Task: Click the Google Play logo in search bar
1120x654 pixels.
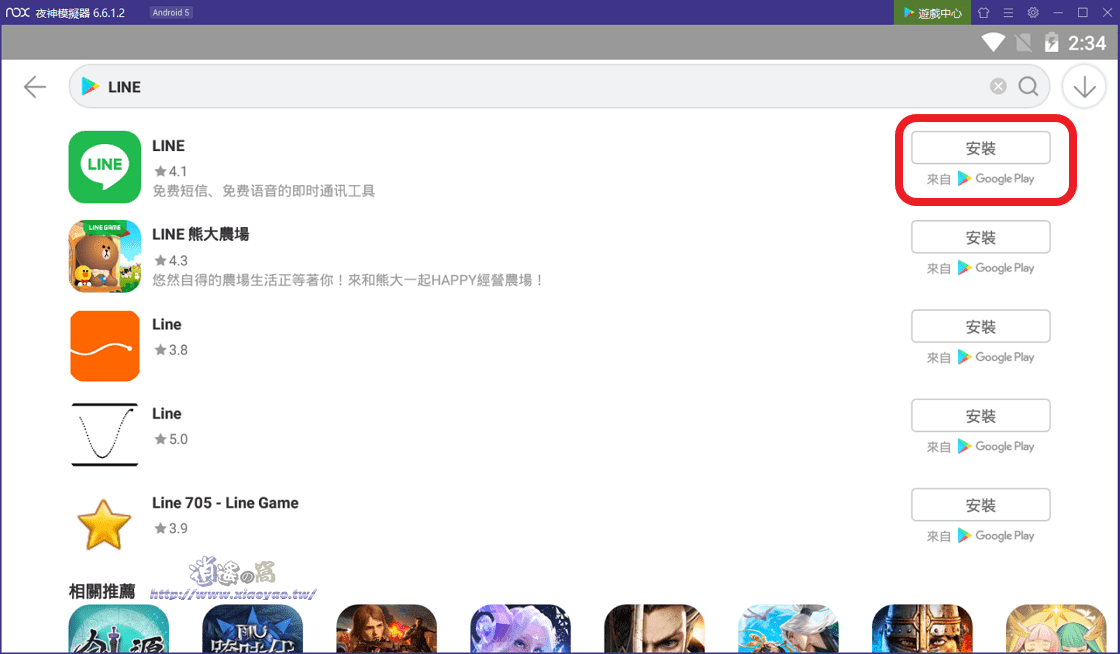Action: [x=90, y=86]
